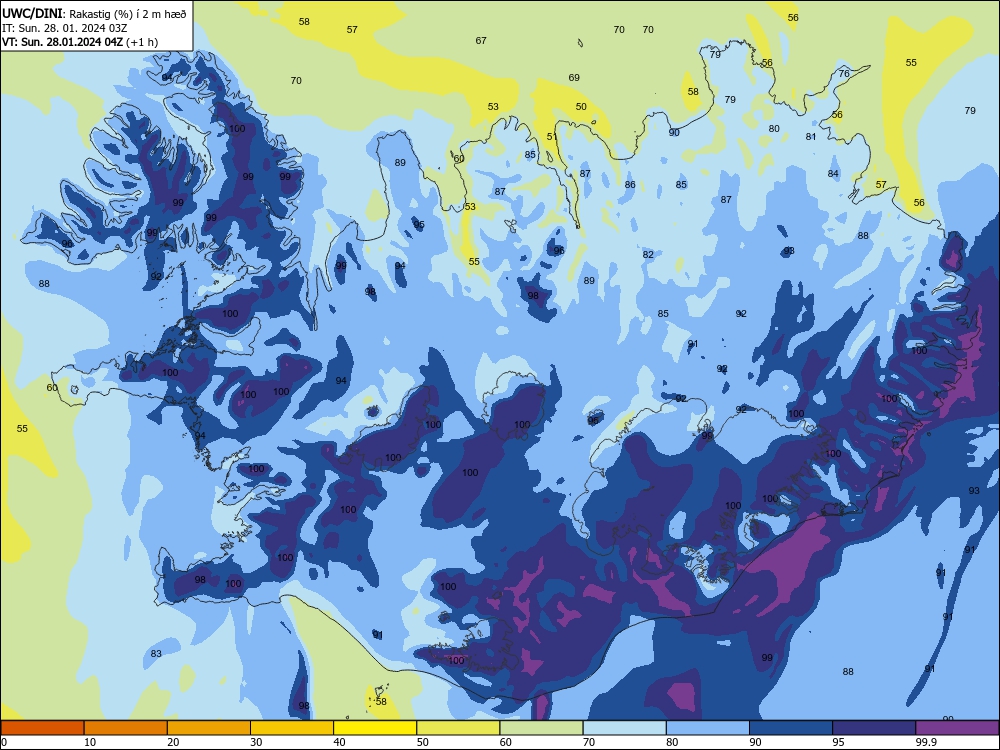
Task: Click the title text 'UWC/DINI: Rakastig (%) í 2 m hæð'
Action: 94,14
